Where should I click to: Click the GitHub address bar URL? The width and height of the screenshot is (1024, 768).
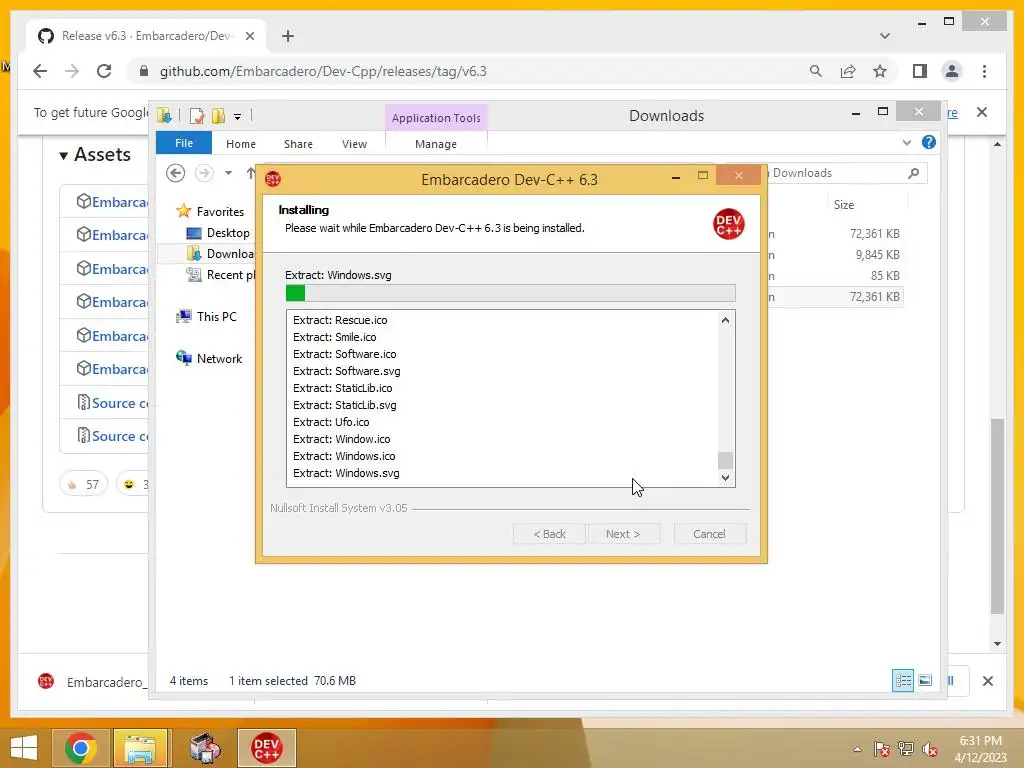323,71
